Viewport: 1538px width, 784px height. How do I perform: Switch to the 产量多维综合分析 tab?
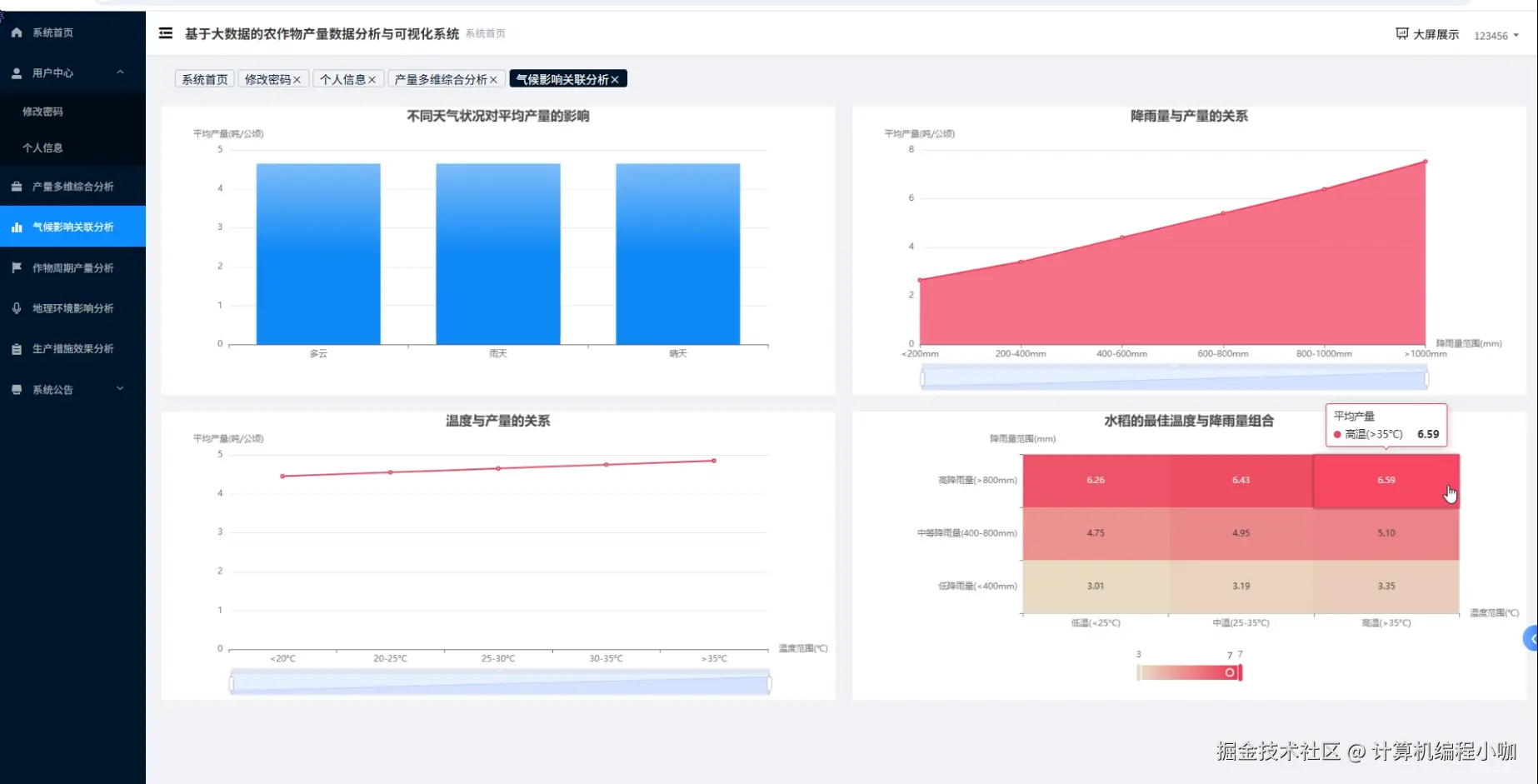[440, 79]
